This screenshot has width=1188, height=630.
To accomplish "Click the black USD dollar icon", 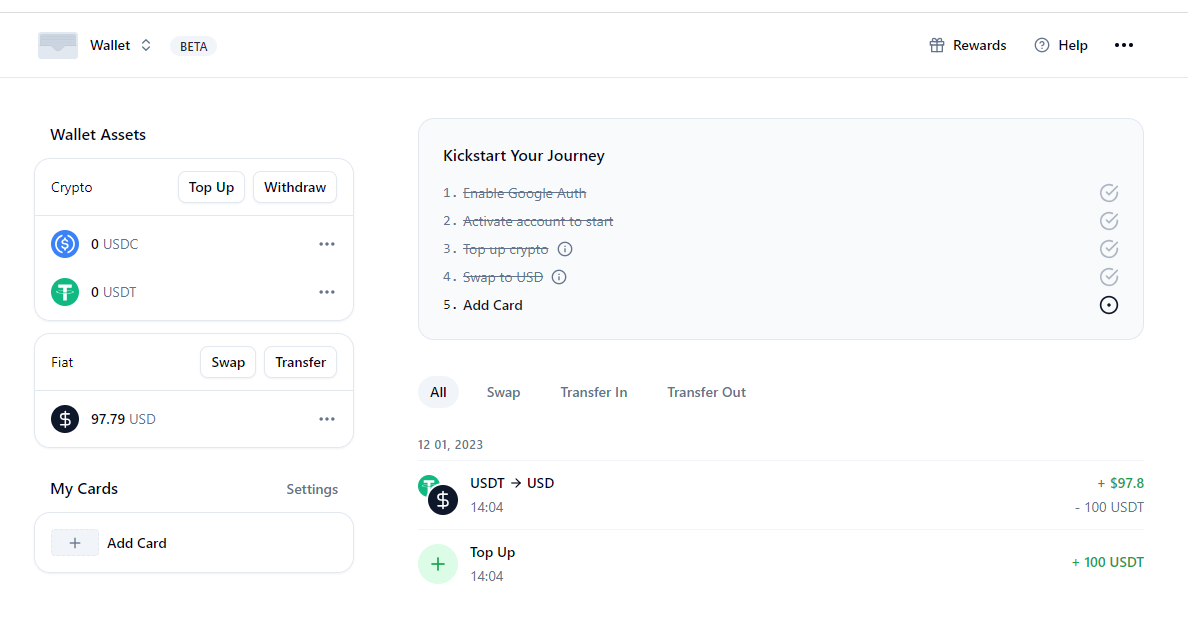I will pyautogui.click(x=65, y=419).
